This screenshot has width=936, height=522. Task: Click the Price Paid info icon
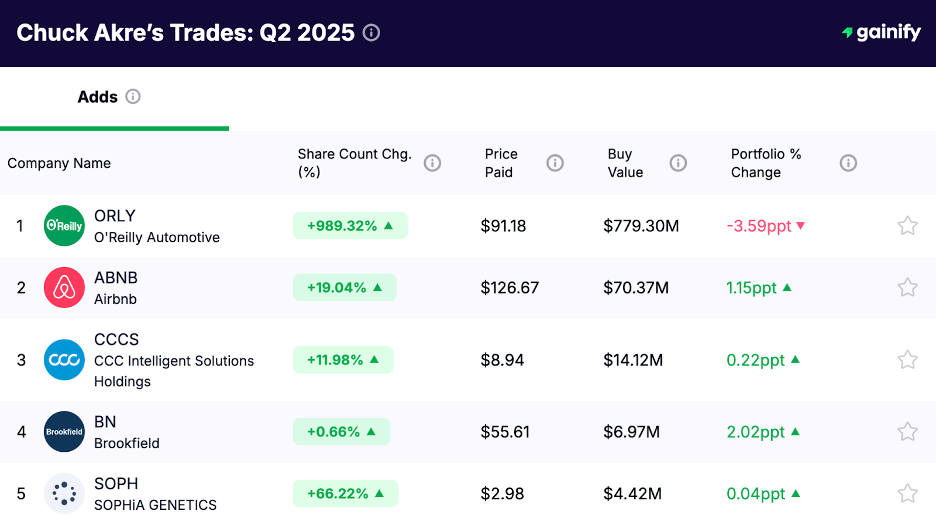tap(555, 162)
